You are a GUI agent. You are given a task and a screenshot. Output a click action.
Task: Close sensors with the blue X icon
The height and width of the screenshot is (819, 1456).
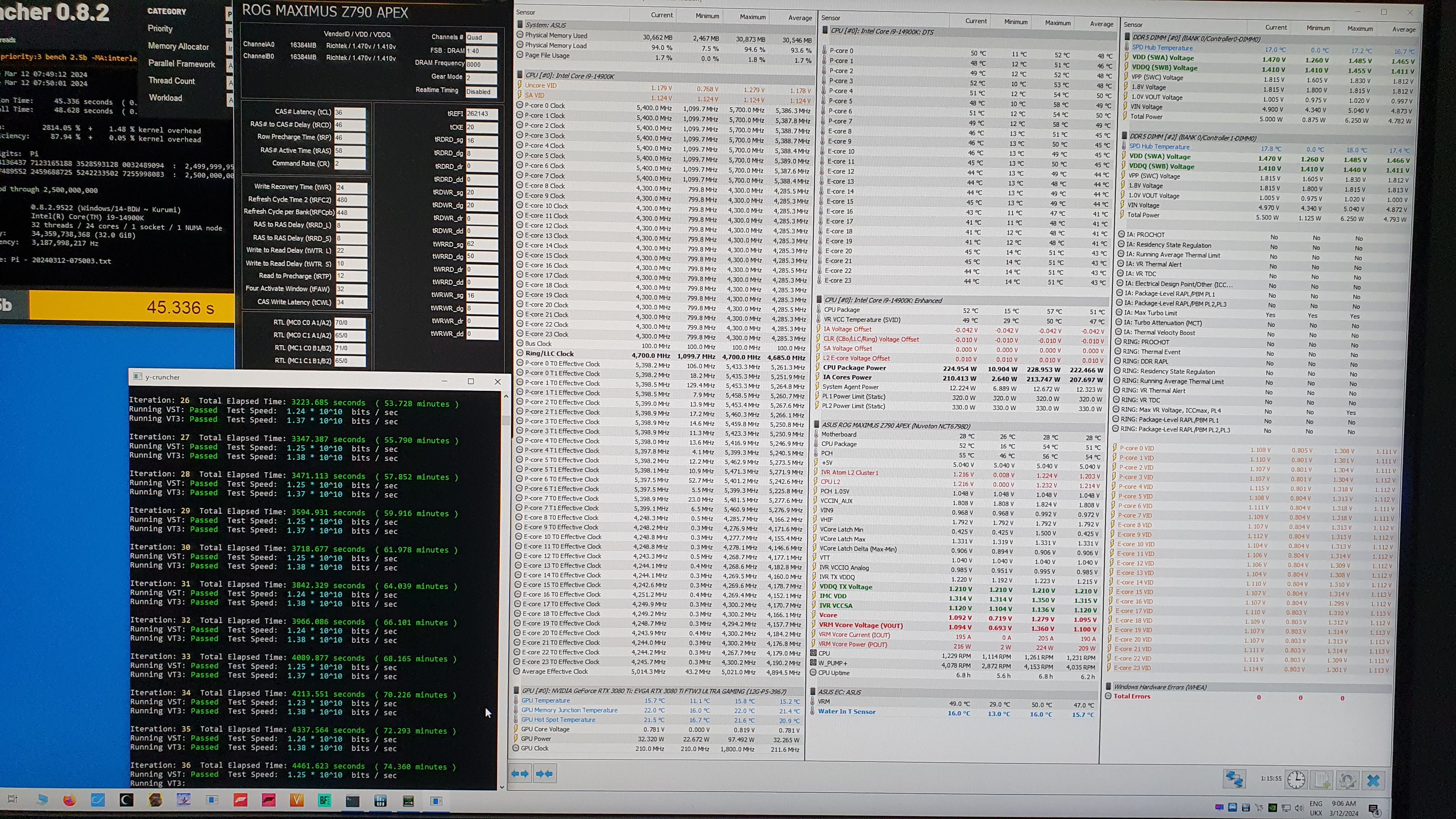1373,781
